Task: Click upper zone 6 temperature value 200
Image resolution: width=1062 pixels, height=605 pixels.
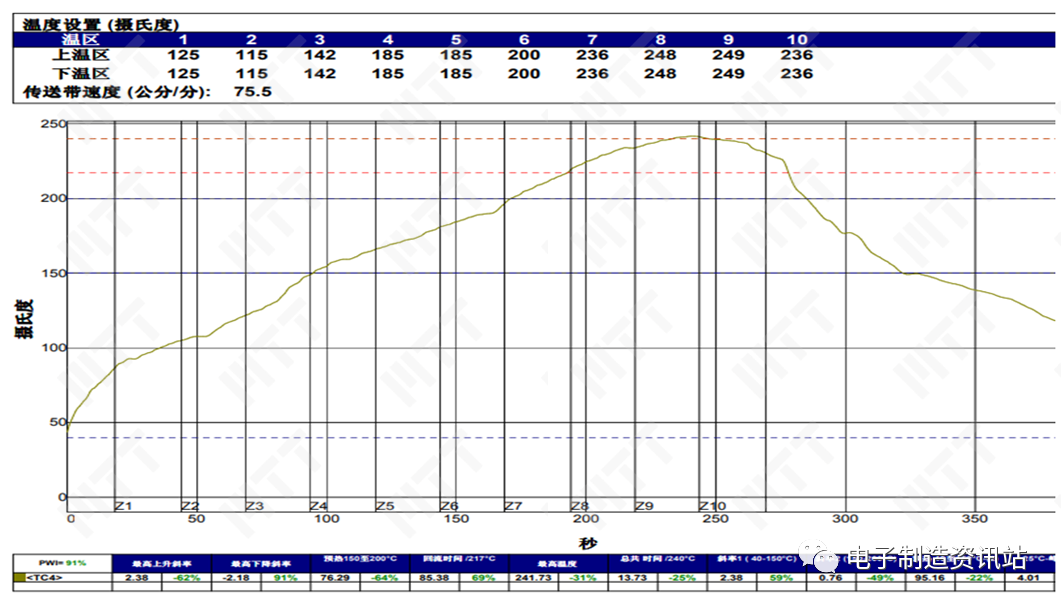Action: (x=523, y=56)
